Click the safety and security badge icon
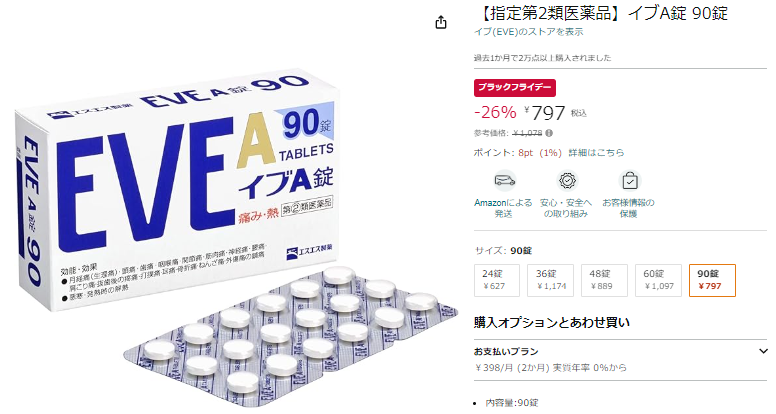 (567, 181)
